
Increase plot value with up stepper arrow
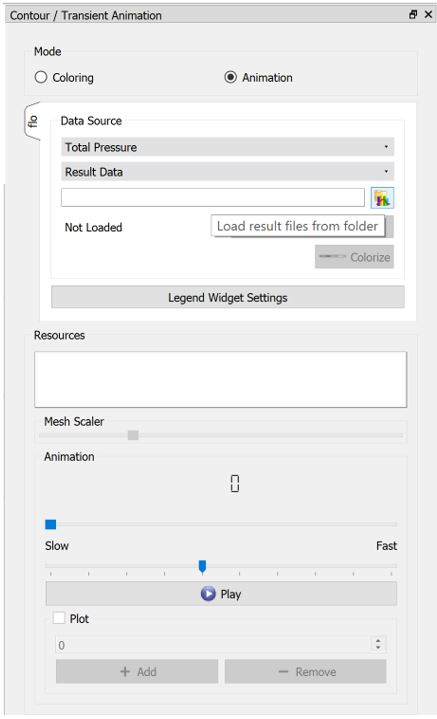378,641
